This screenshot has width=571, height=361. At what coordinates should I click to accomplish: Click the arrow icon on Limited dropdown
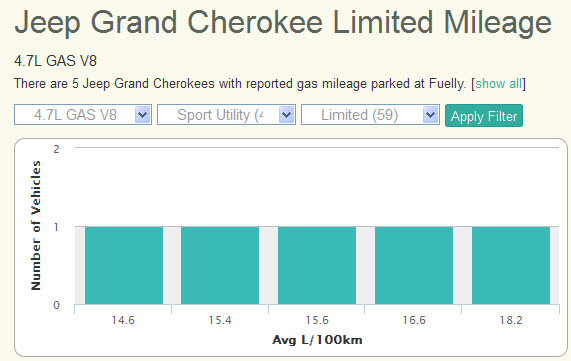430,115
